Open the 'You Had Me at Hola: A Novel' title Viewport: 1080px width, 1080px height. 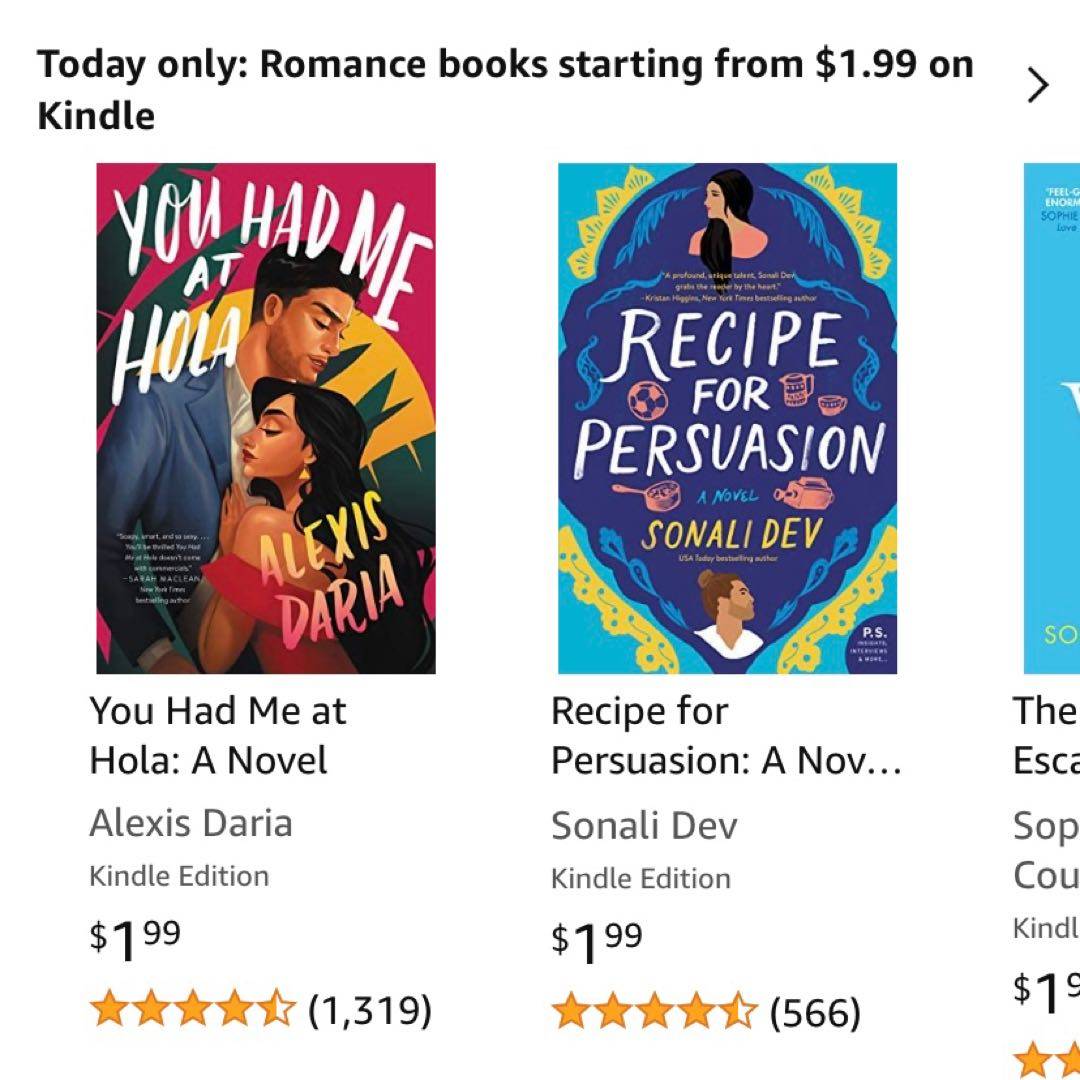[217, 736]
